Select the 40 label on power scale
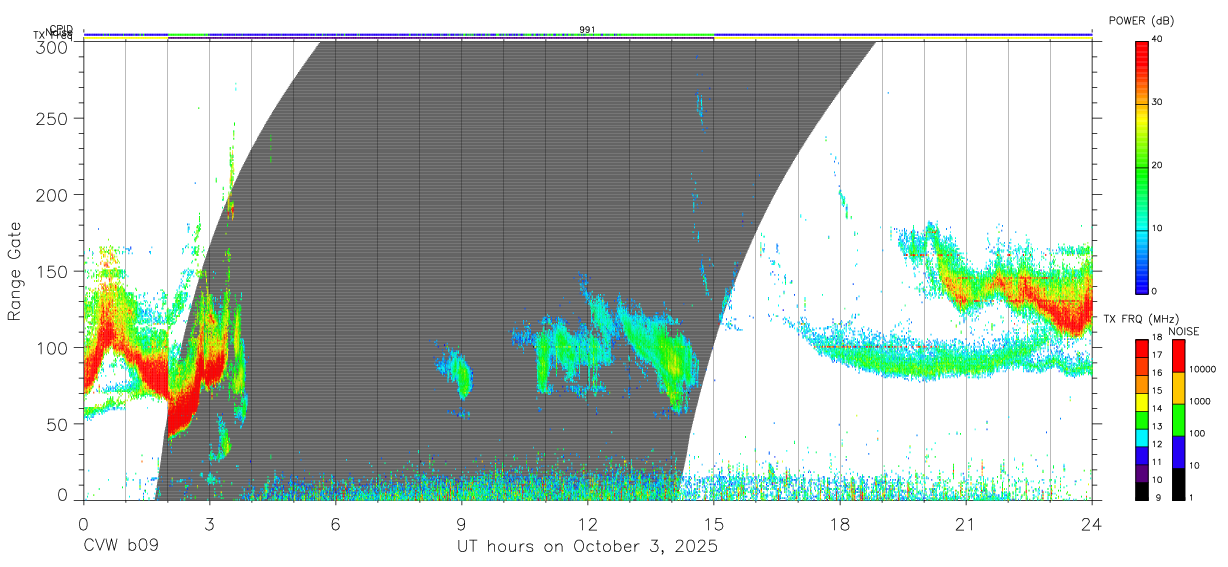The height and width of the screenshot is (567, 1228). 1156,40
